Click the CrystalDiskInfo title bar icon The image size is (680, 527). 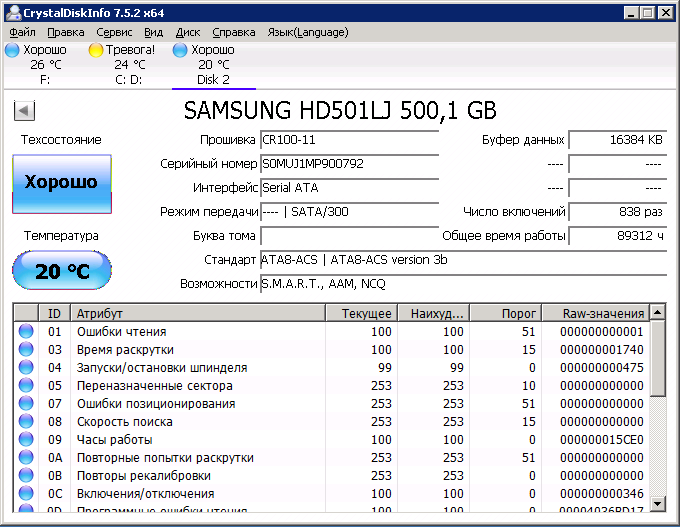click(13, 13)
